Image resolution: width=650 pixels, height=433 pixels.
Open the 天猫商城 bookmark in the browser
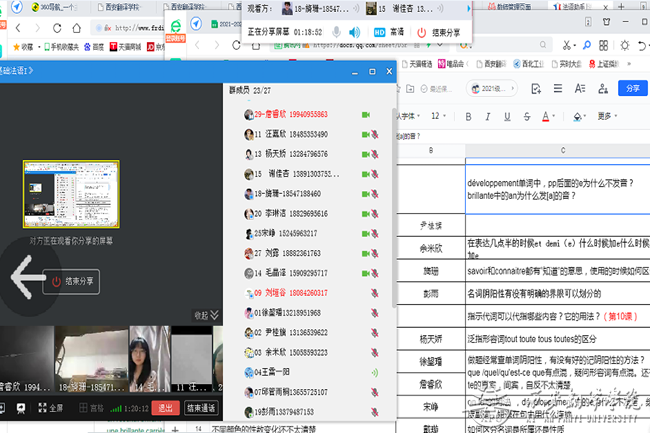click(x=132, y=46)
